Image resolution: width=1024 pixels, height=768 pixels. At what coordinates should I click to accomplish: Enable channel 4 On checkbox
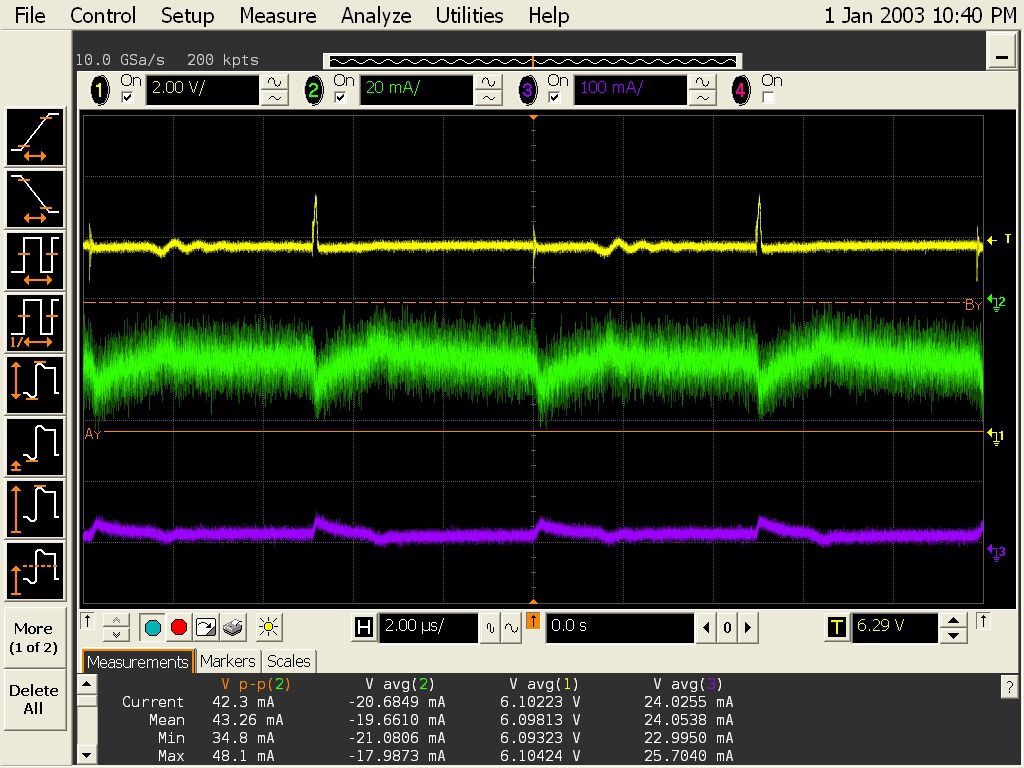click(x=768, y=98)
